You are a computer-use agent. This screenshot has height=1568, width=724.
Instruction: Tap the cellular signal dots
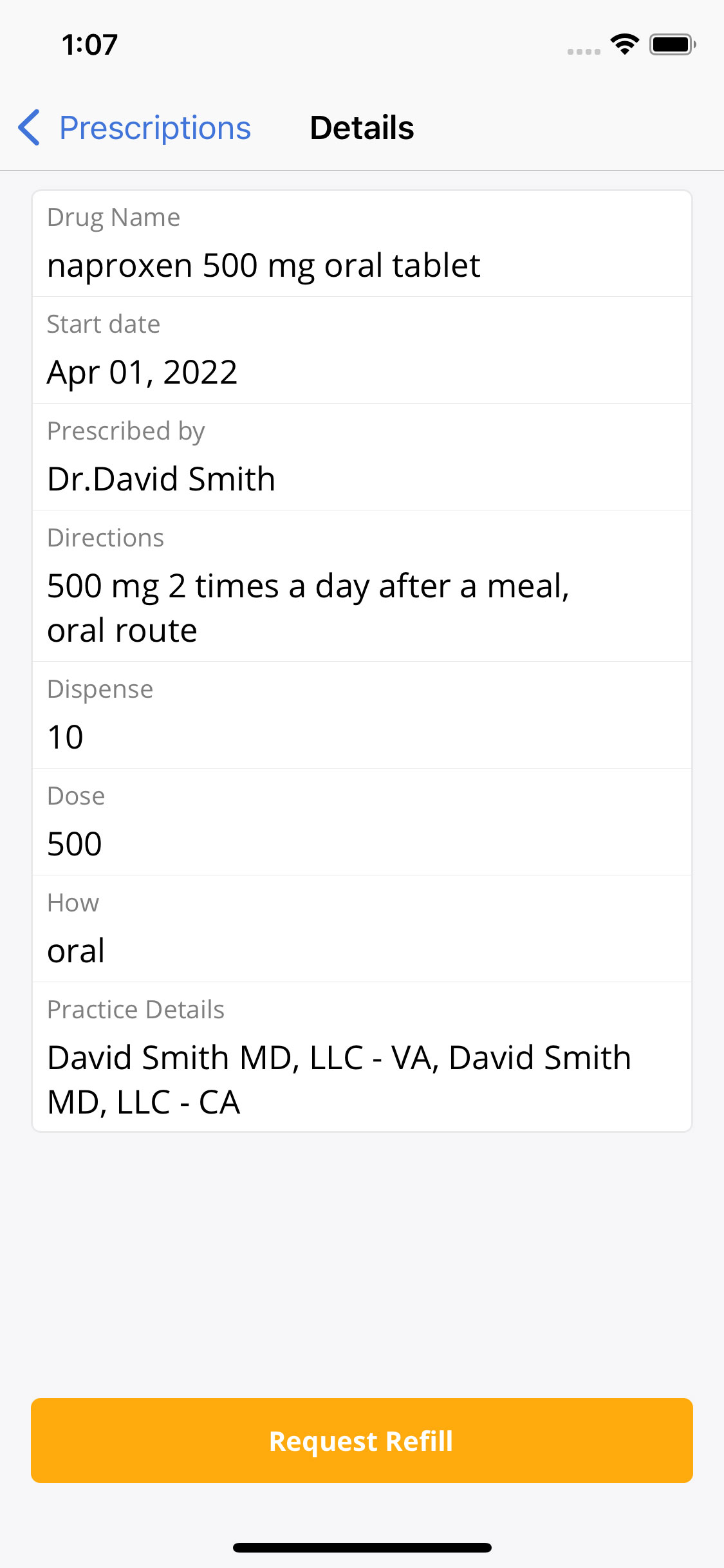pos(584,51)
